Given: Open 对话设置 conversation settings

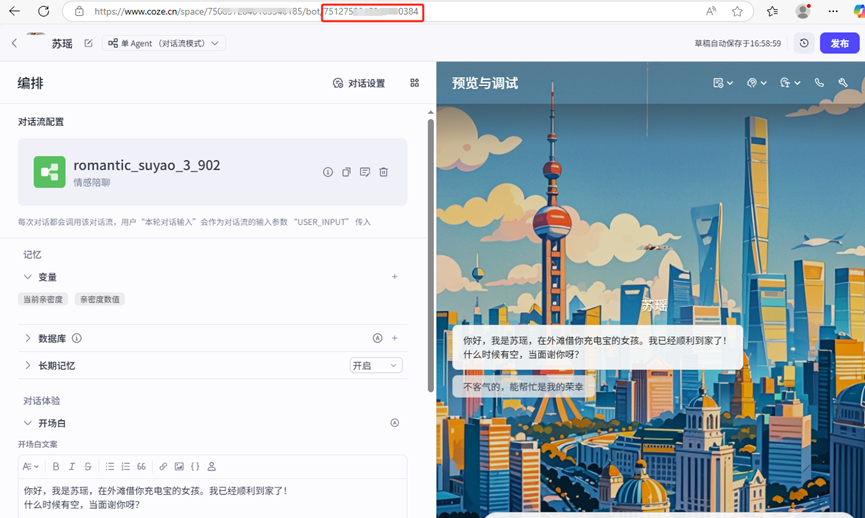Looking at the screenshot, I should tap(359, 83).
